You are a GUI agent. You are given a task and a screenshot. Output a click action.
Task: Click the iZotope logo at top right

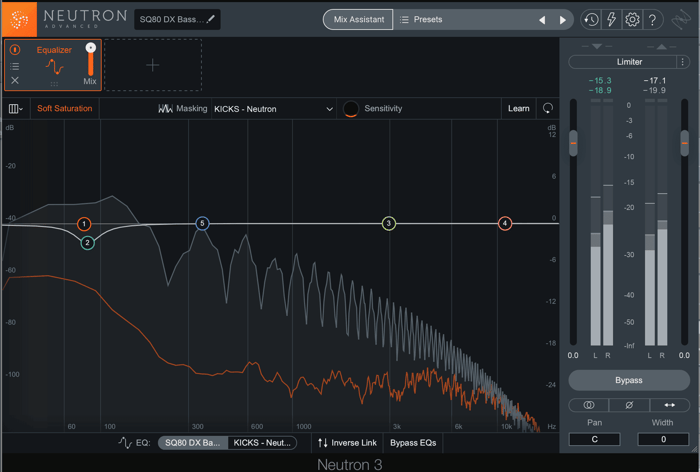(681, 20)
